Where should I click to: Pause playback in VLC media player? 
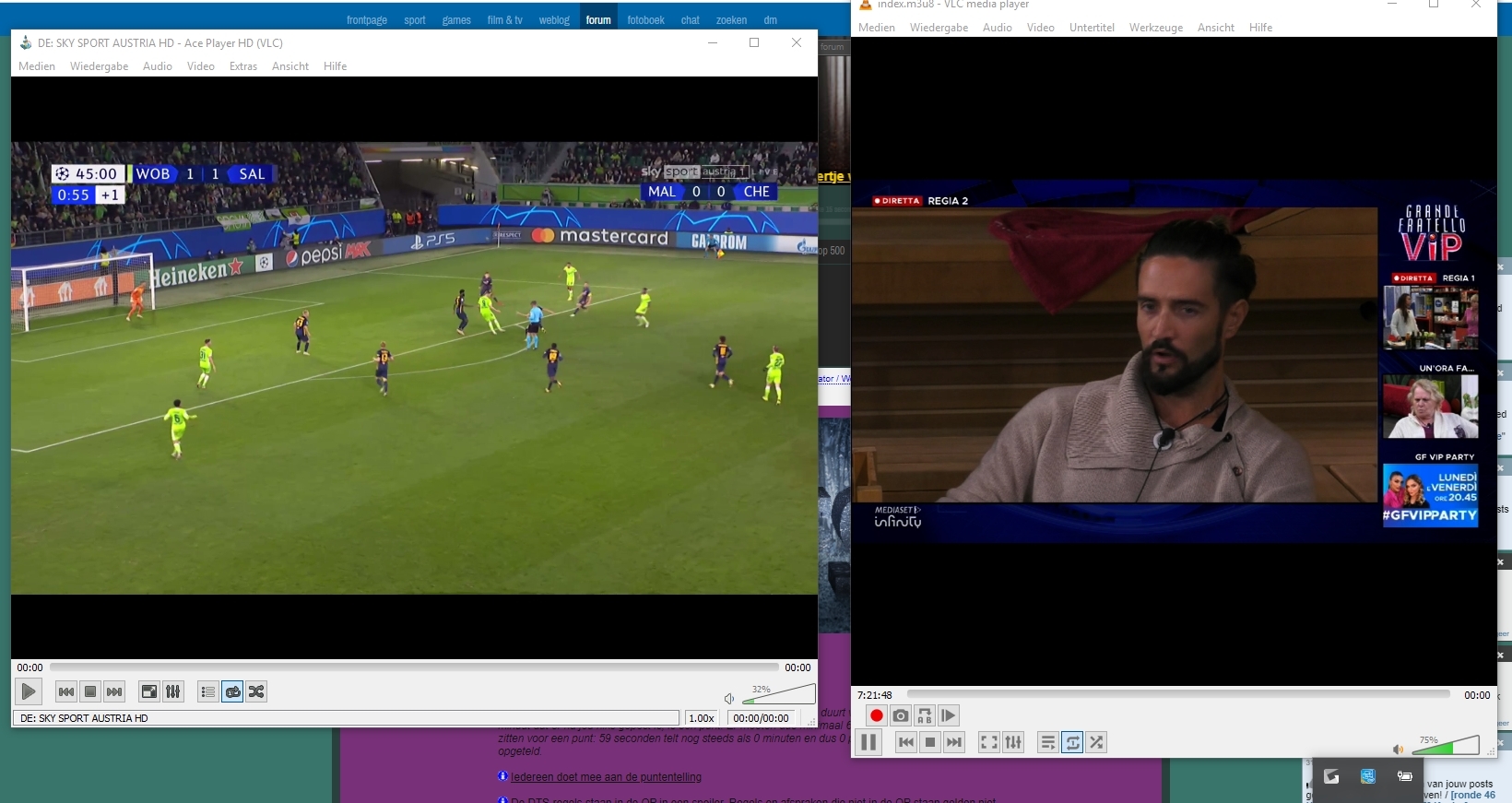[x=868, y=742]
